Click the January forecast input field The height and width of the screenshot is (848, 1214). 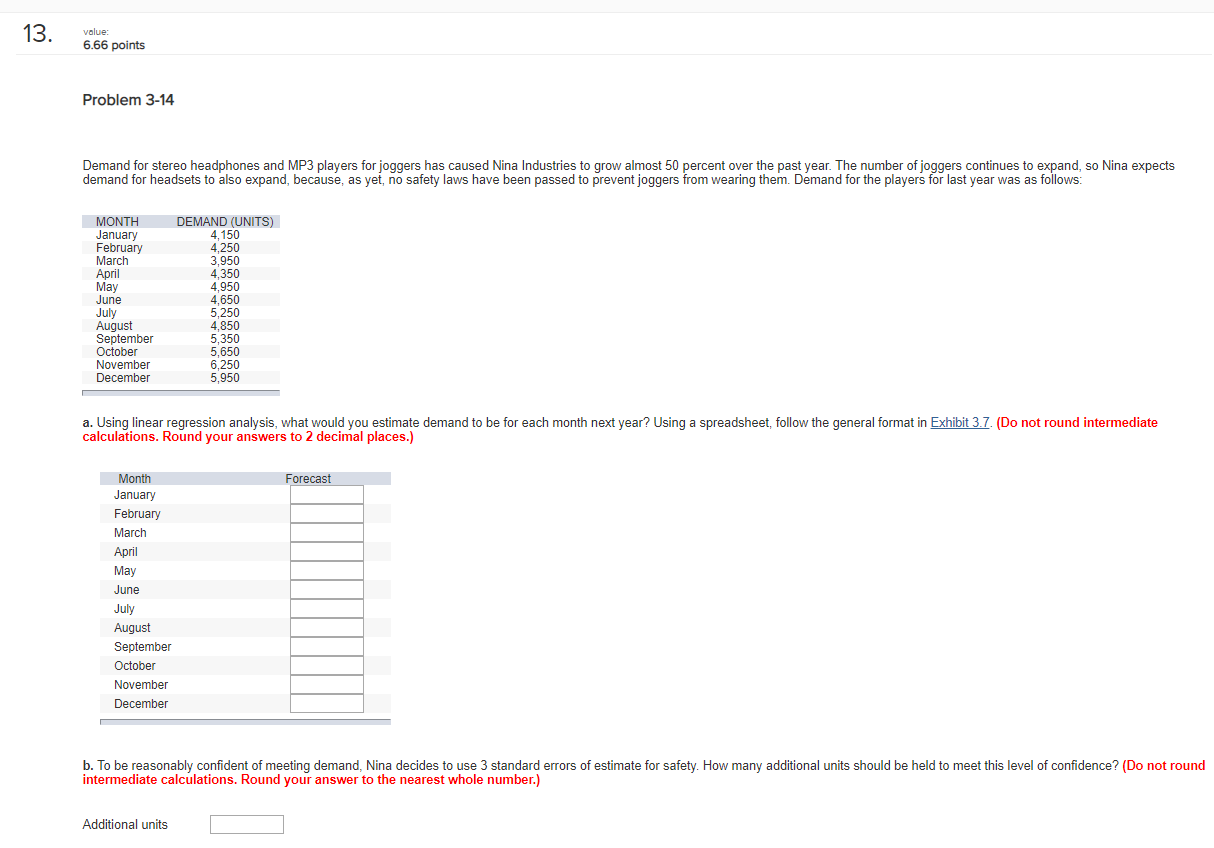click(326, 494)
